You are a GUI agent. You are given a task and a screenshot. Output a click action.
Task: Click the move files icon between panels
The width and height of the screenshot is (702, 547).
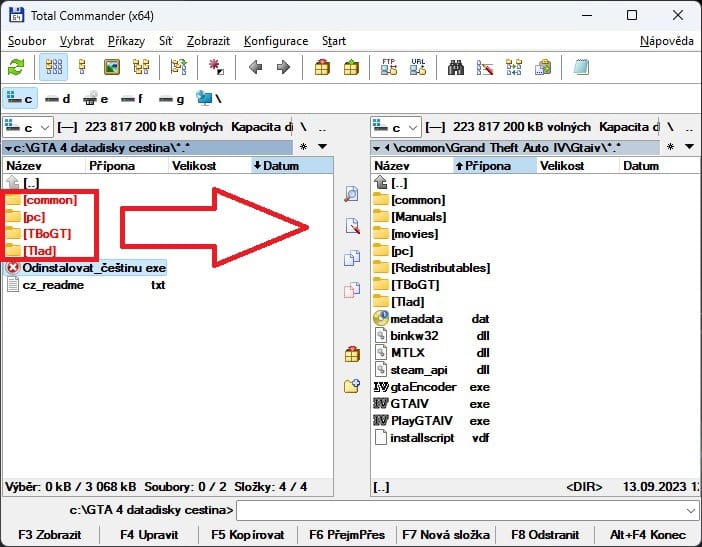[x=352, y=290]
